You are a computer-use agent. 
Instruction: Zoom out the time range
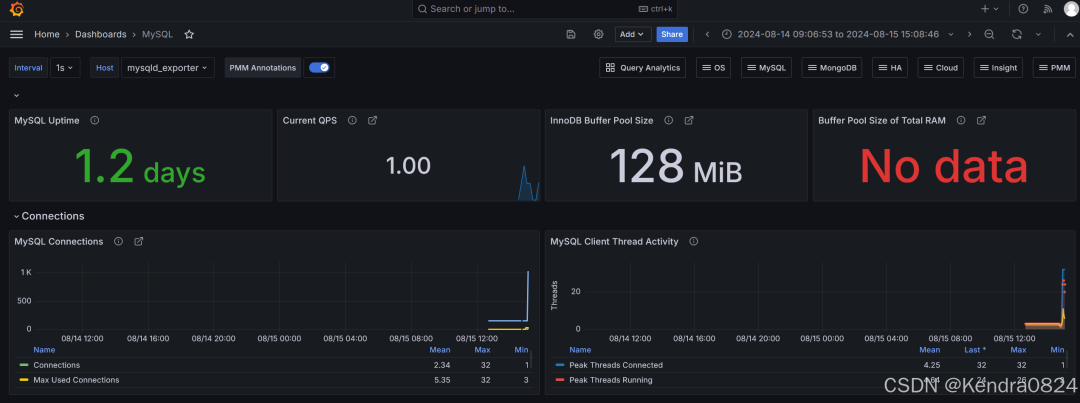(x=989, y=34)
